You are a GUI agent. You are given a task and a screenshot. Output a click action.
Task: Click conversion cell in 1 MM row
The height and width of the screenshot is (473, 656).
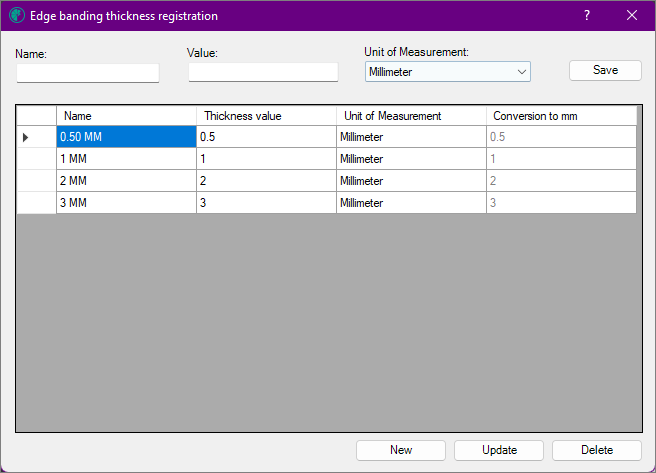(x=561, y=159)
